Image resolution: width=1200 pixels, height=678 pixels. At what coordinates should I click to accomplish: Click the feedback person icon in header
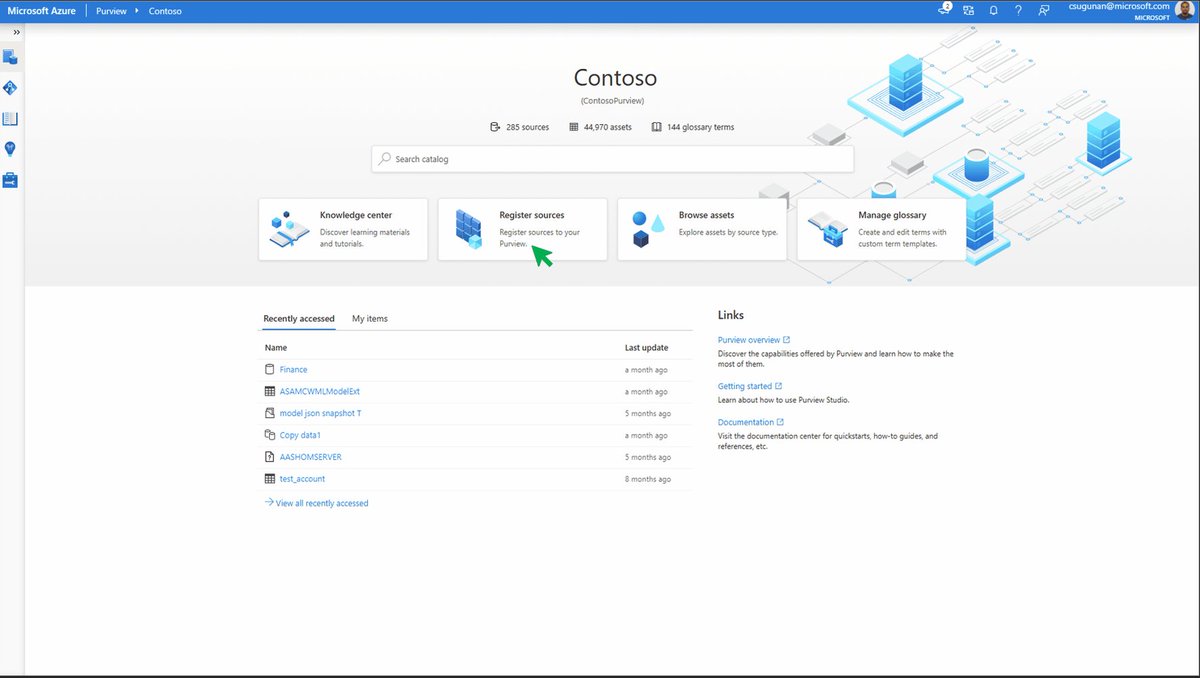[x=1044, y=10]
